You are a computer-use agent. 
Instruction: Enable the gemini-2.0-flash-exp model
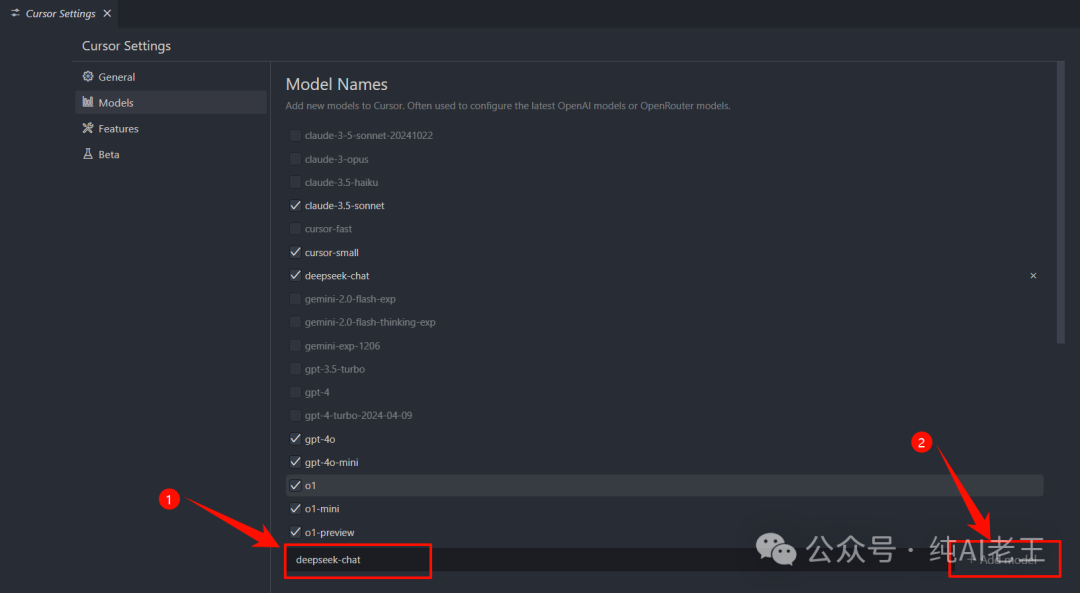pyautogui.click(x=295, y=299)
